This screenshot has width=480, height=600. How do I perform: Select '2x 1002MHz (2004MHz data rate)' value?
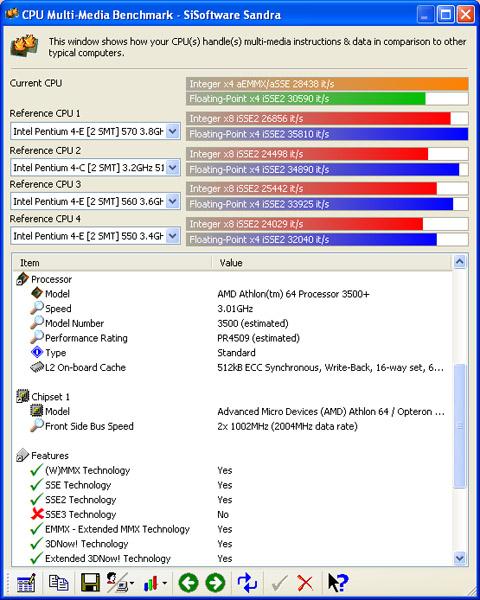click(287, 426)
